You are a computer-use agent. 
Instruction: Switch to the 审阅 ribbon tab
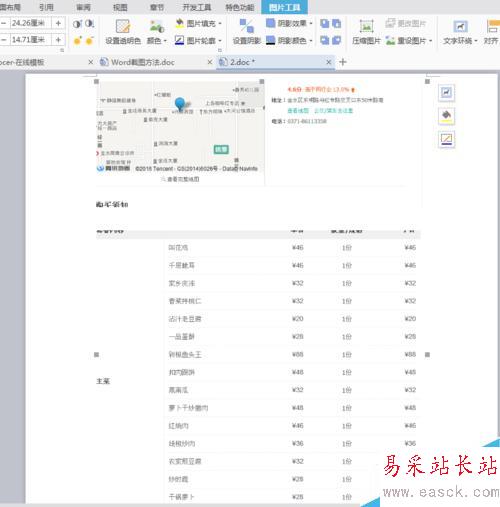coord(83,7)
